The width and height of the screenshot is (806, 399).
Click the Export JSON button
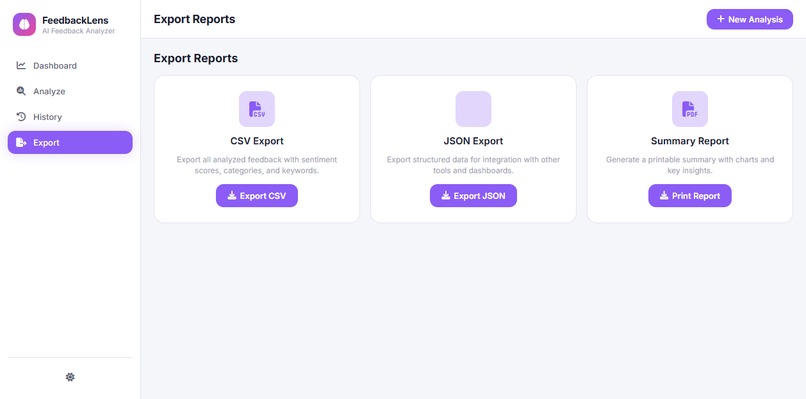point(473,196)
